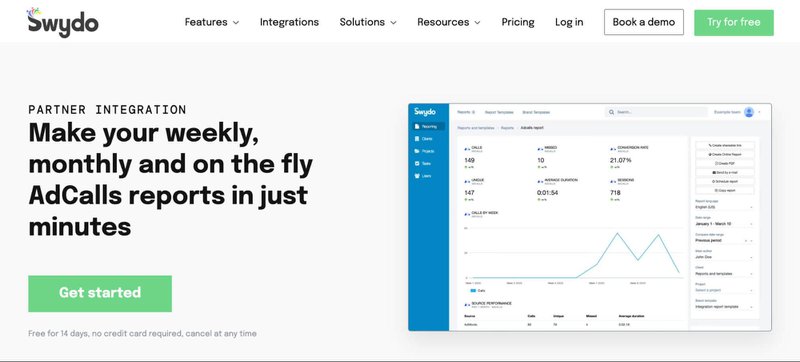800x362 pixels.
Task: Open the Brand Templates tab in preview
Action: tap(536, 112)
